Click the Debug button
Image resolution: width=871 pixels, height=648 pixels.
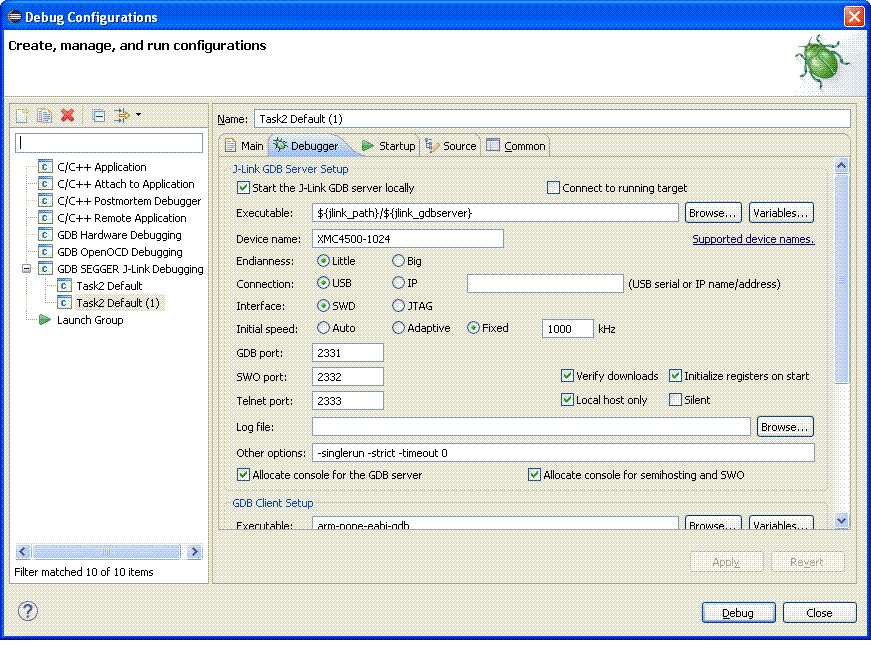pyautogui.click(x=738, y=613)
